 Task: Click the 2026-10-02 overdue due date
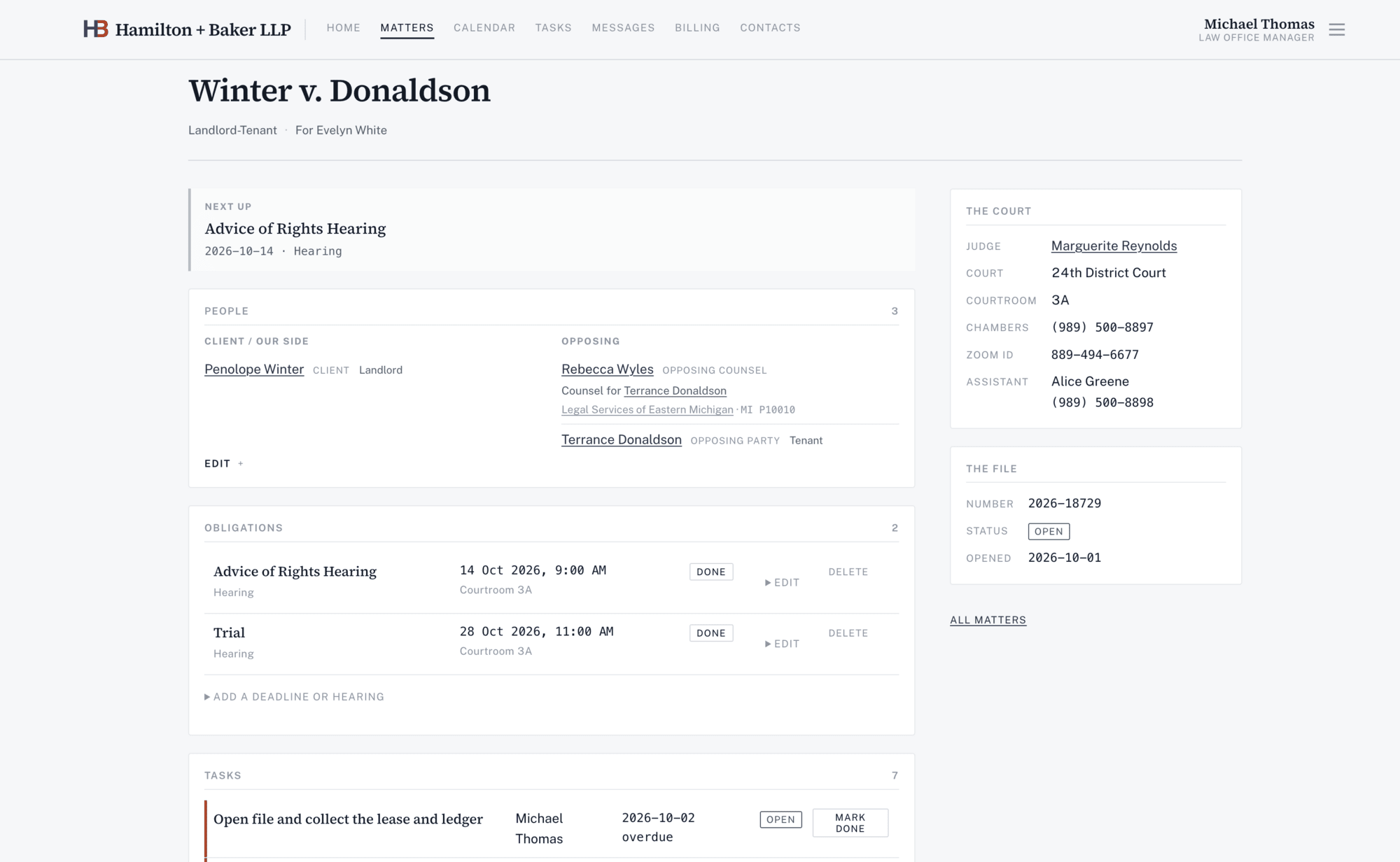click(658, 828)
